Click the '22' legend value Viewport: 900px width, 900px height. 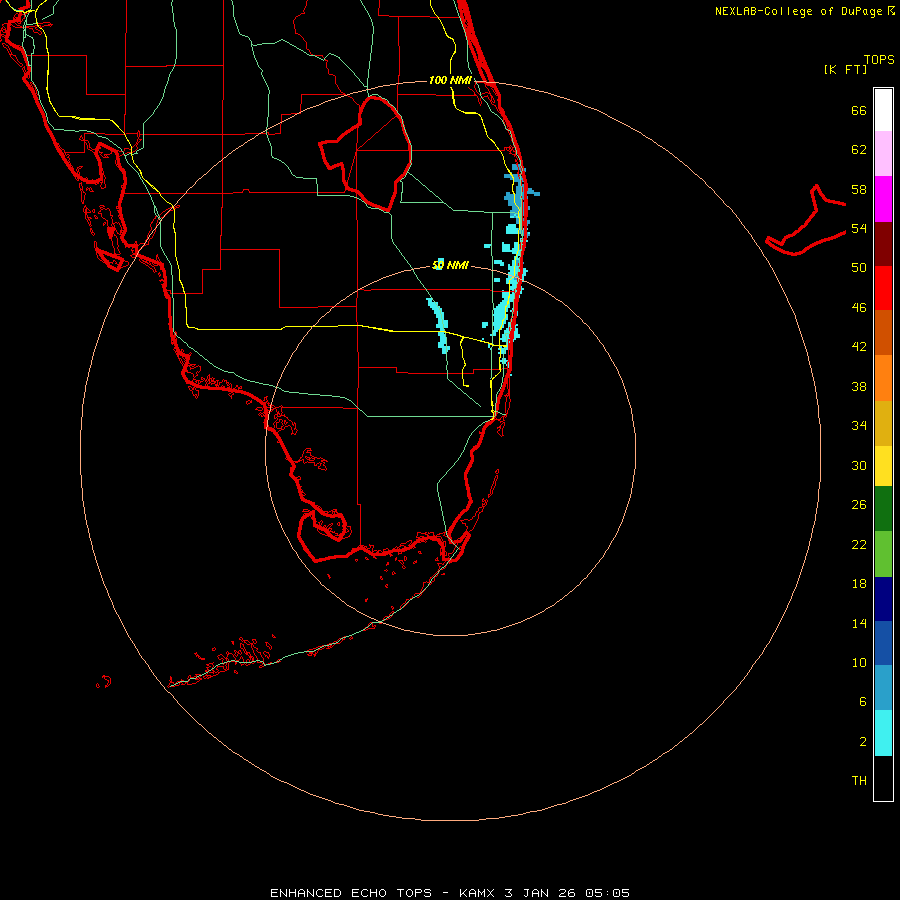pyautogui.click(x=859, y=544)
